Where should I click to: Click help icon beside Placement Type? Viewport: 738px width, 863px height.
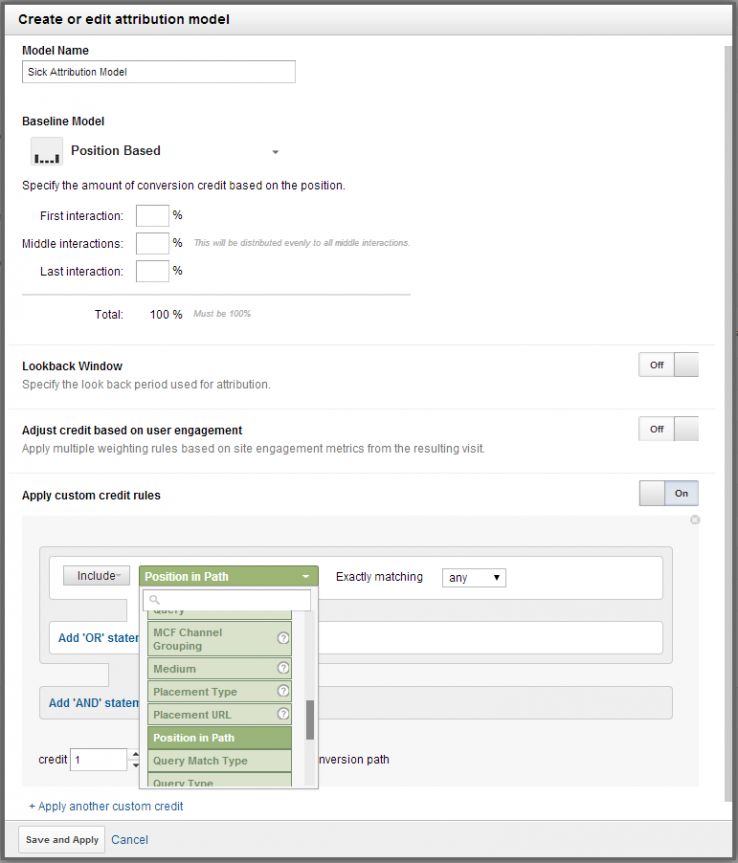point(283,691)
